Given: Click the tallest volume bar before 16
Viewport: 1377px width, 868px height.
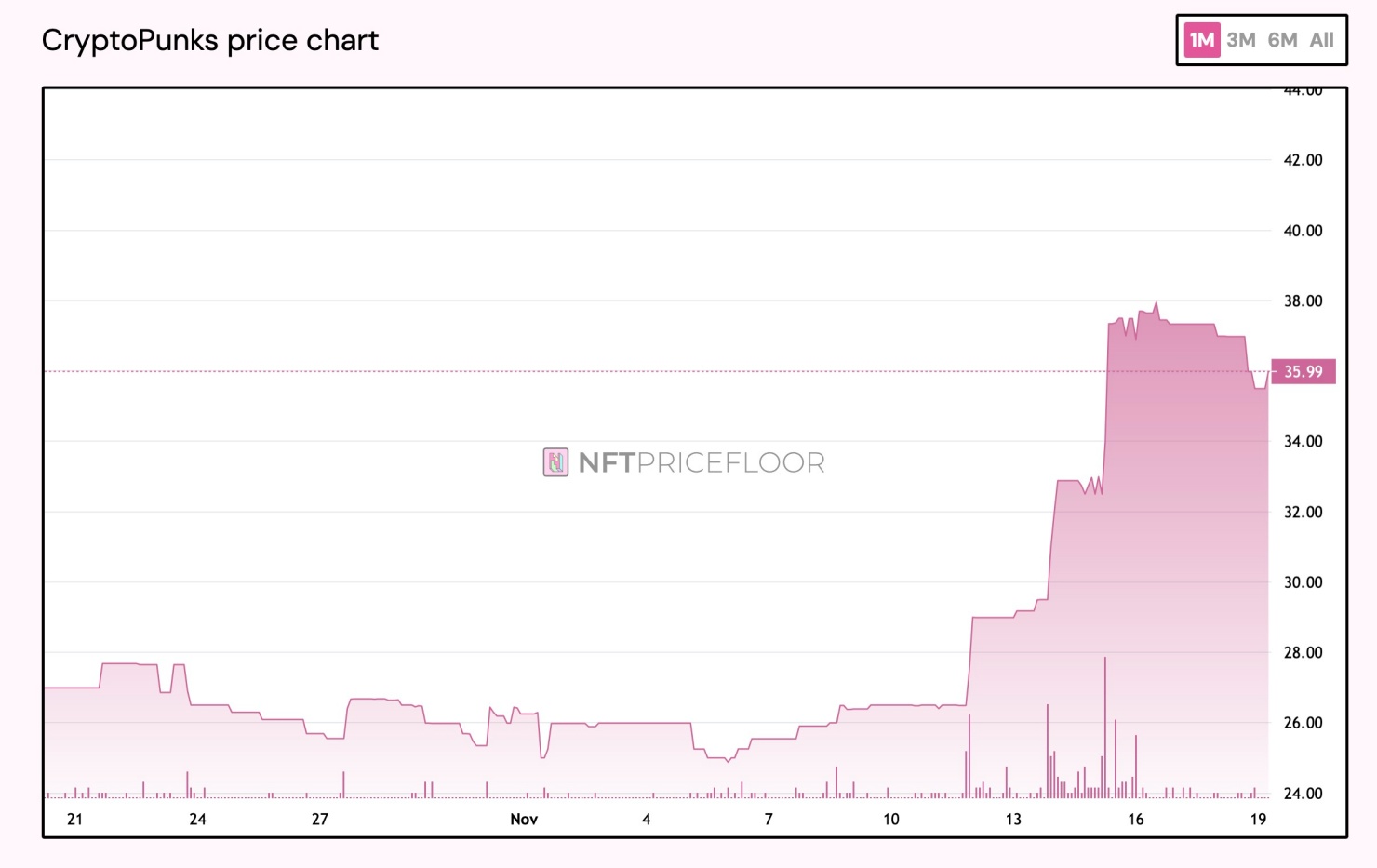Looking at the screenshot, I should coord(1105,728).
